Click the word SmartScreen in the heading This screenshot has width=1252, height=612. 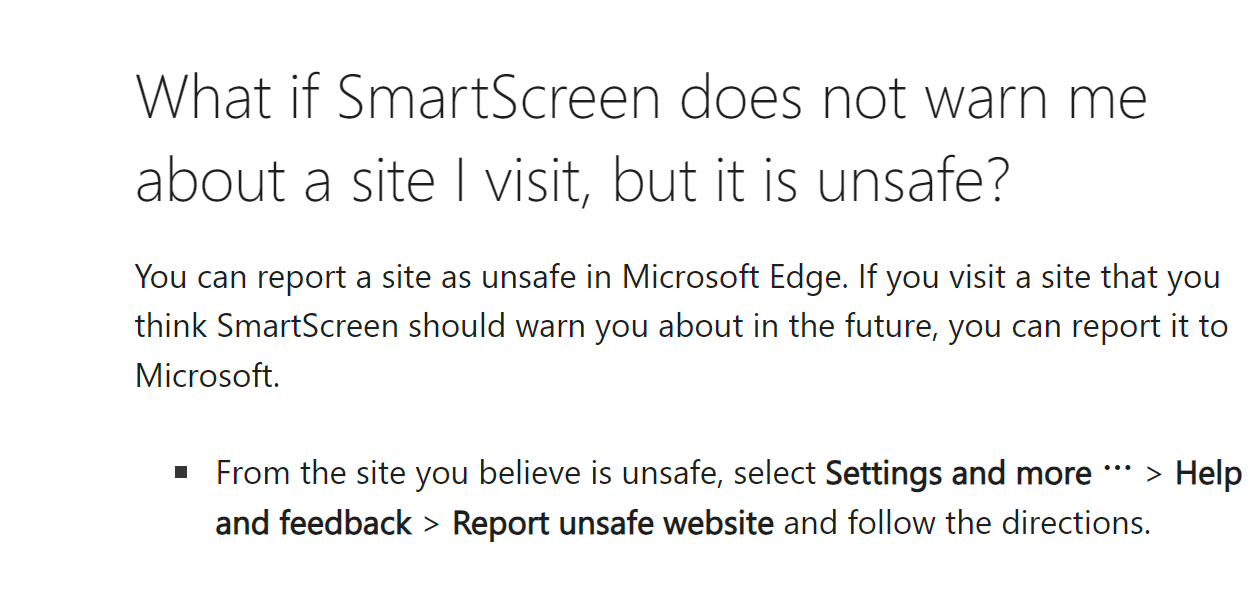(x=498, y=98)
